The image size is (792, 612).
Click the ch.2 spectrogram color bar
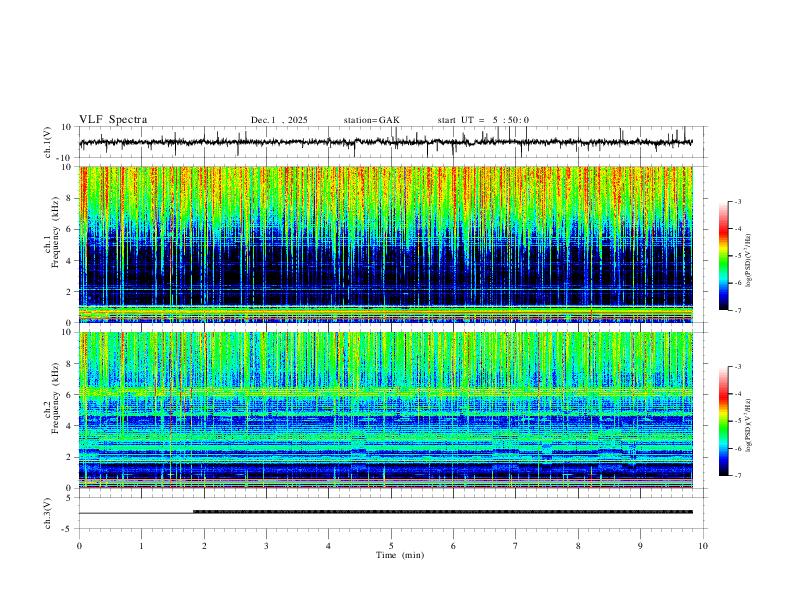tap(723, 421)
